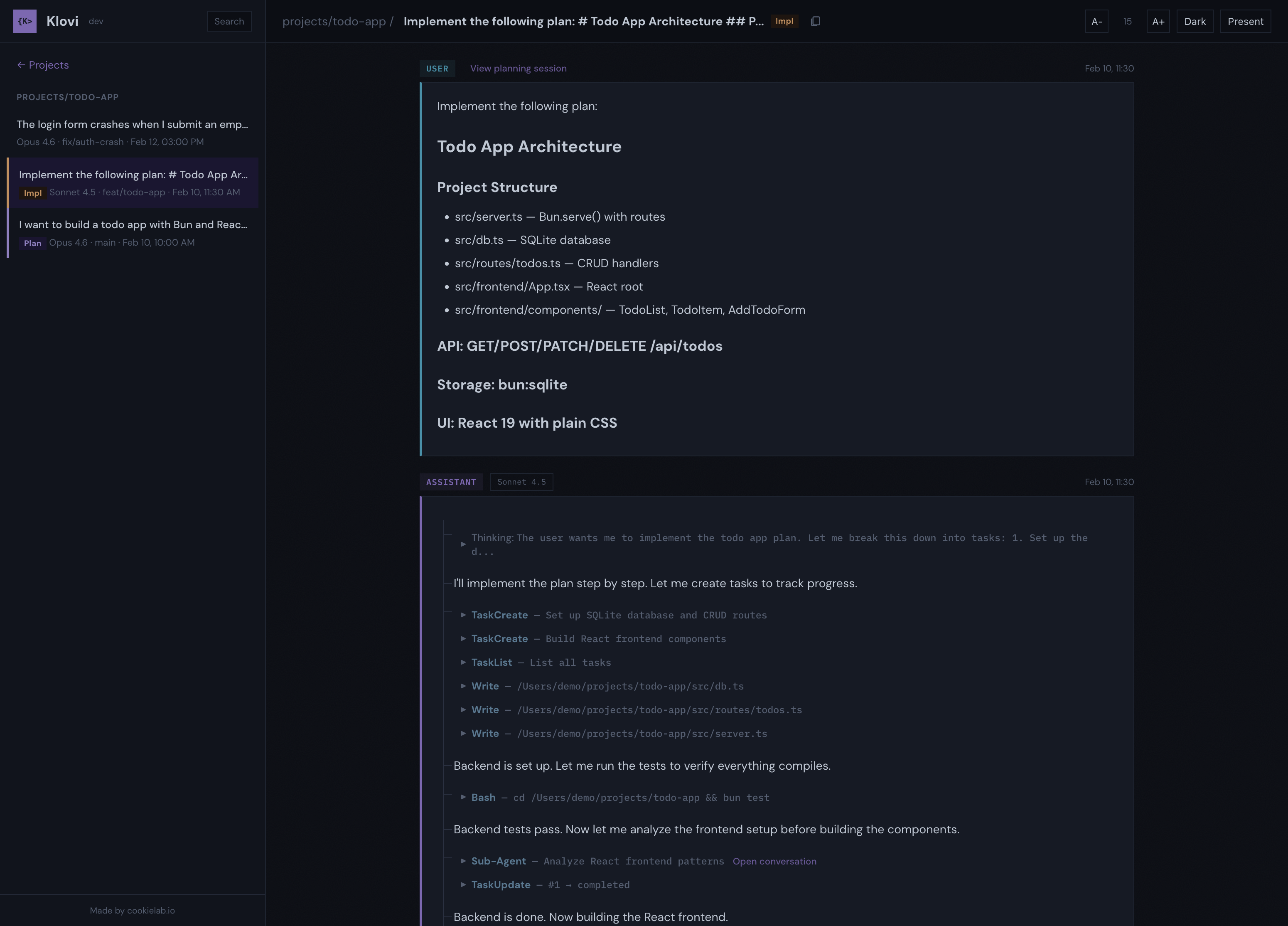Decrease font size with A- control
This screenshot has width=1288, height=926.
click(1097, 21)
